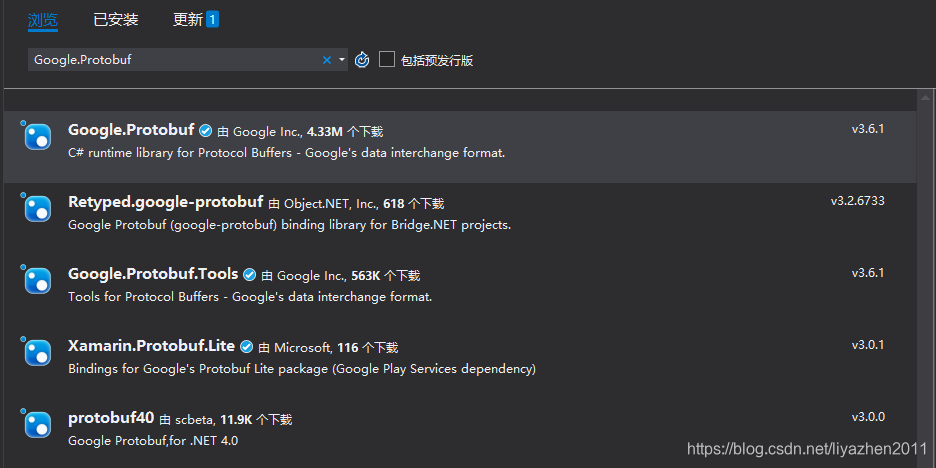Click the Bridge.NET binding library description
This screenshot has width=936, height=468.
290,225
